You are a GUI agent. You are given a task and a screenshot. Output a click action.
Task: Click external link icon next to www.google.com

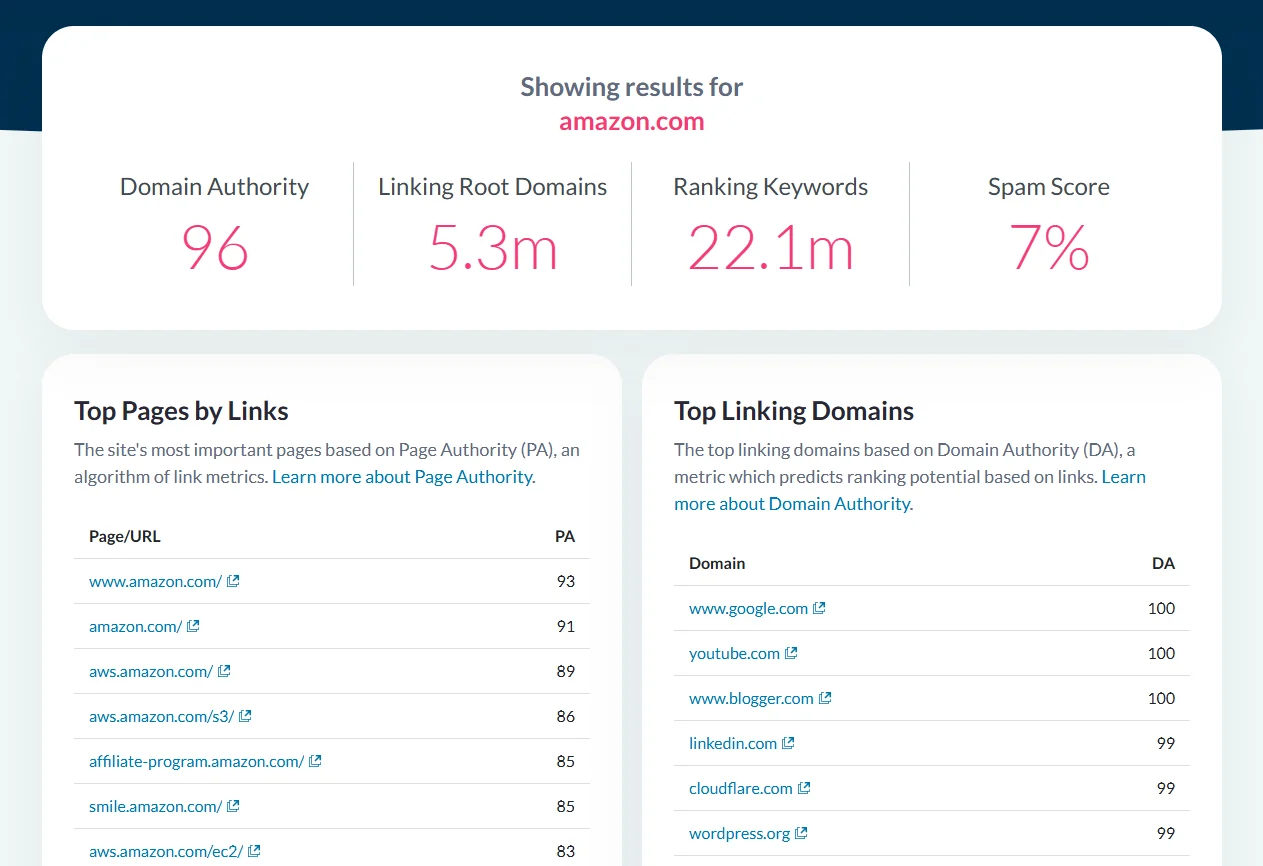click(819, 608)
